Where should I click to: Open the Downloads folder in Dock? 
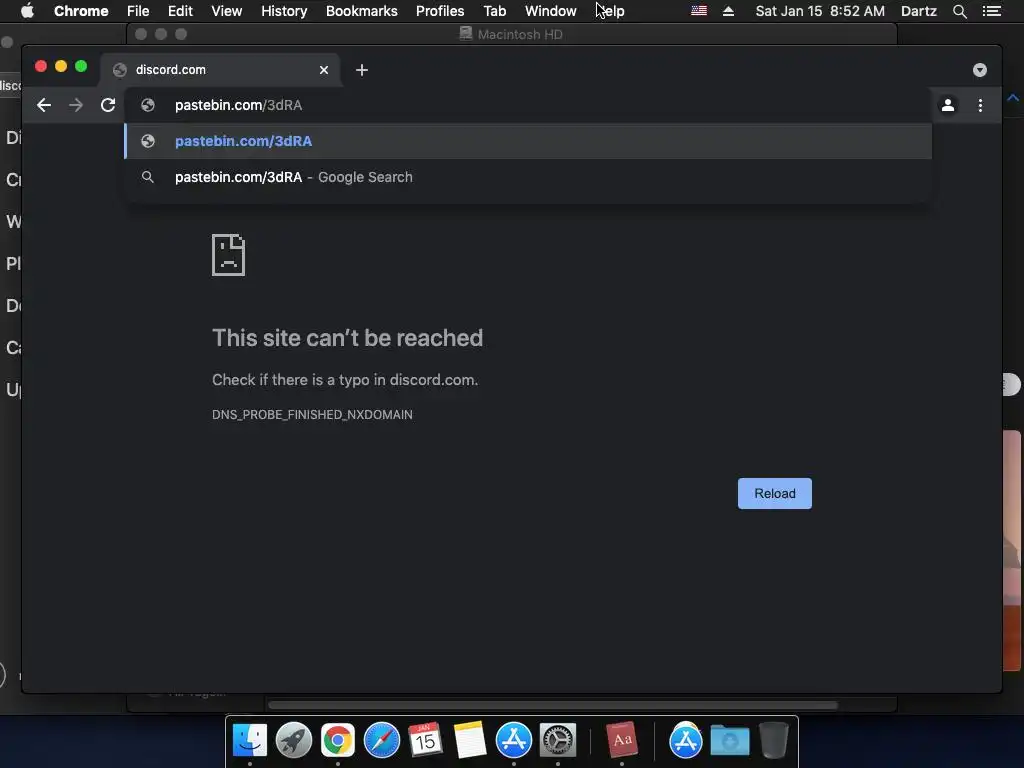(729, 740)
